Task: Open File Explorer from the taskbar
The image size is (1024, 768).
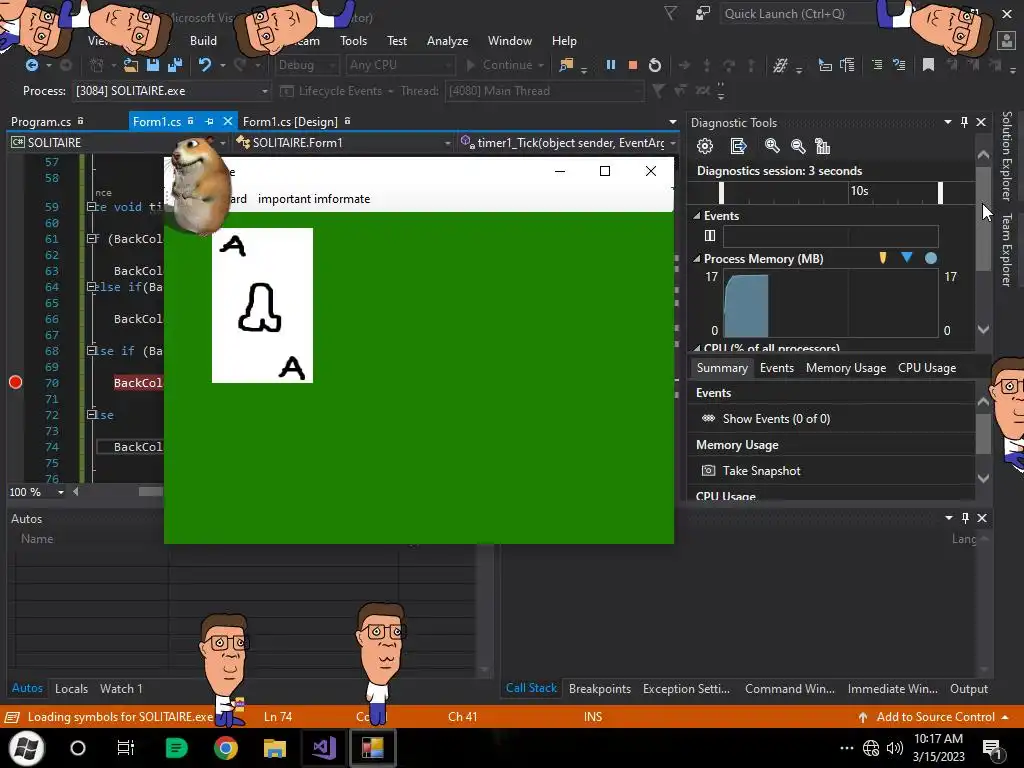Action: (x=275, y=748)
